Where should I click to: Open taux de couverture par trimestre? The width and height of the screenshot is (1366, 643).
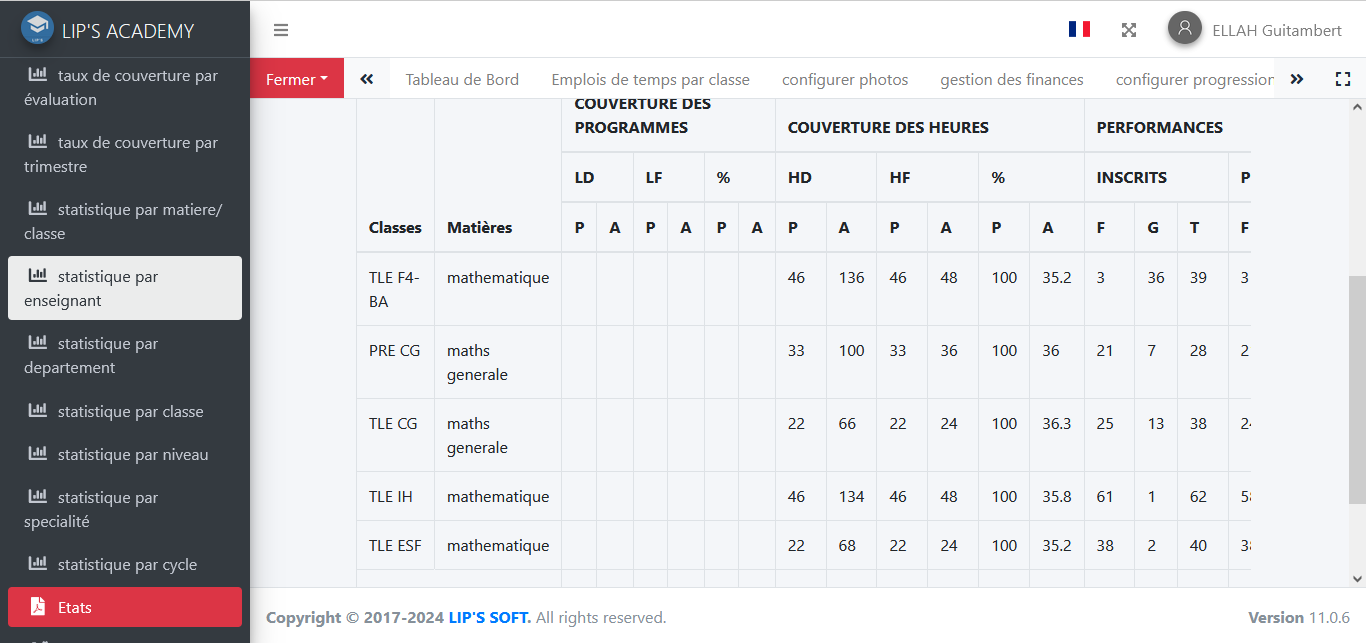coord(125,154)
